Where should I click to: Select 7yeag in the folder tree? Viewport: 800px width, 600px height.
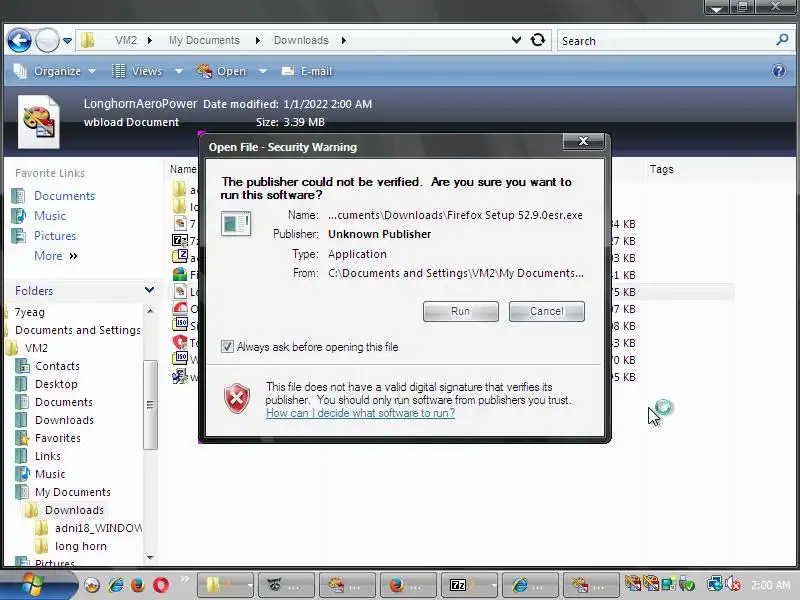click(30, 312)
